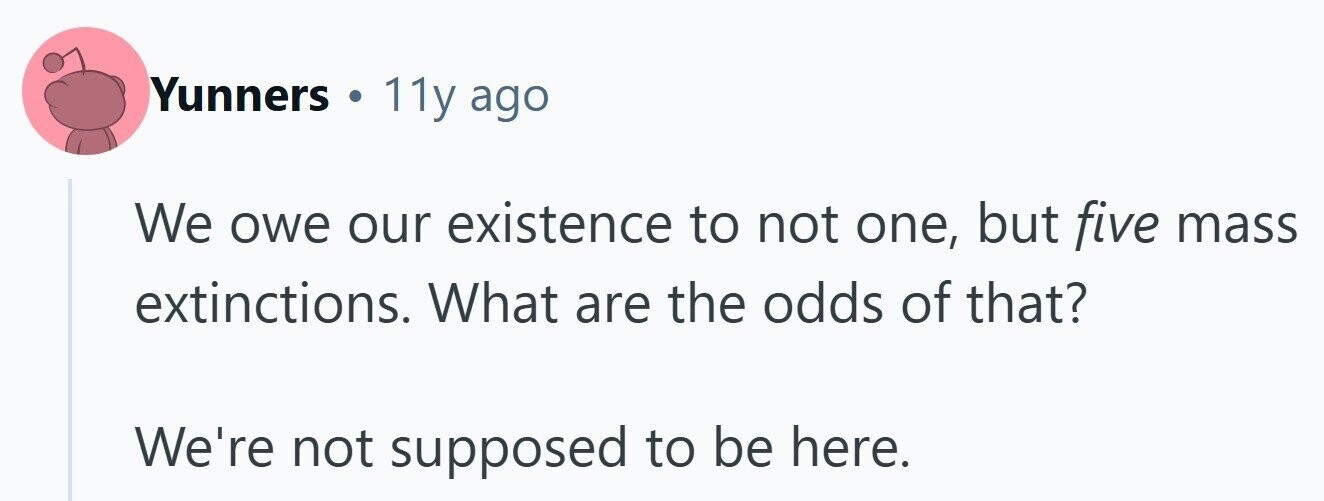
Task: Collapse the comment thread via vertical line
Action: (x=70, y=340)
